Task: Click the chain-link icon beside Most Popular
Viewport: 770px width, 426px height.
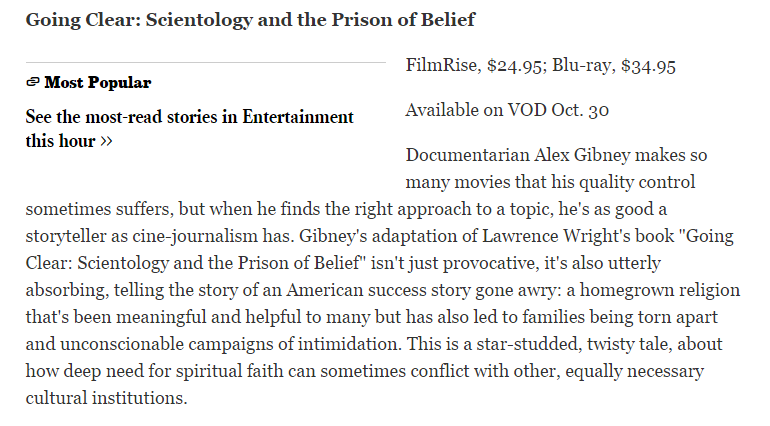Action: (32, 82)
